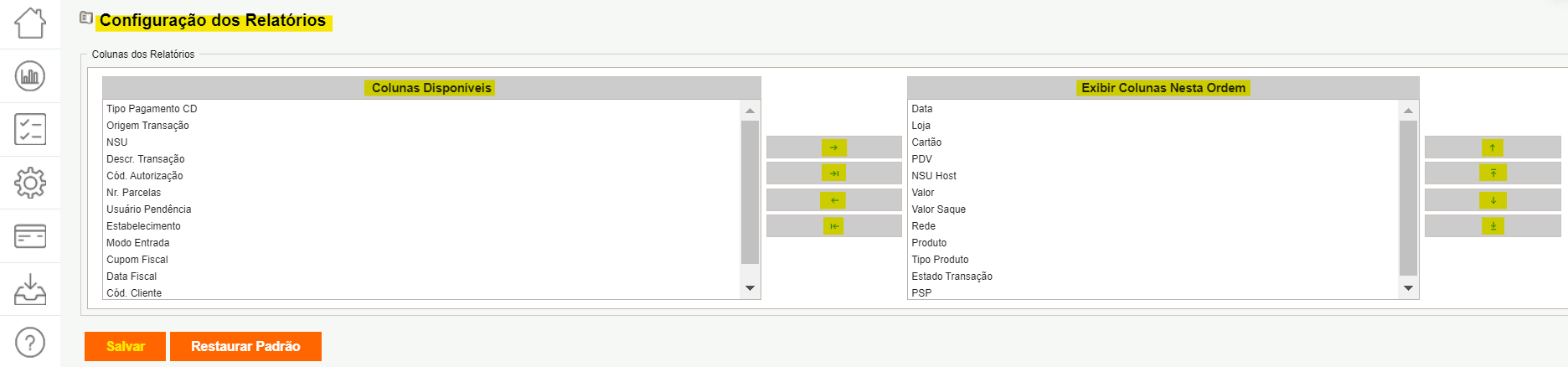
Task: Select Tipo Produto in displayed columns list
Action: pyautogui.click(x=1153, y=260)
